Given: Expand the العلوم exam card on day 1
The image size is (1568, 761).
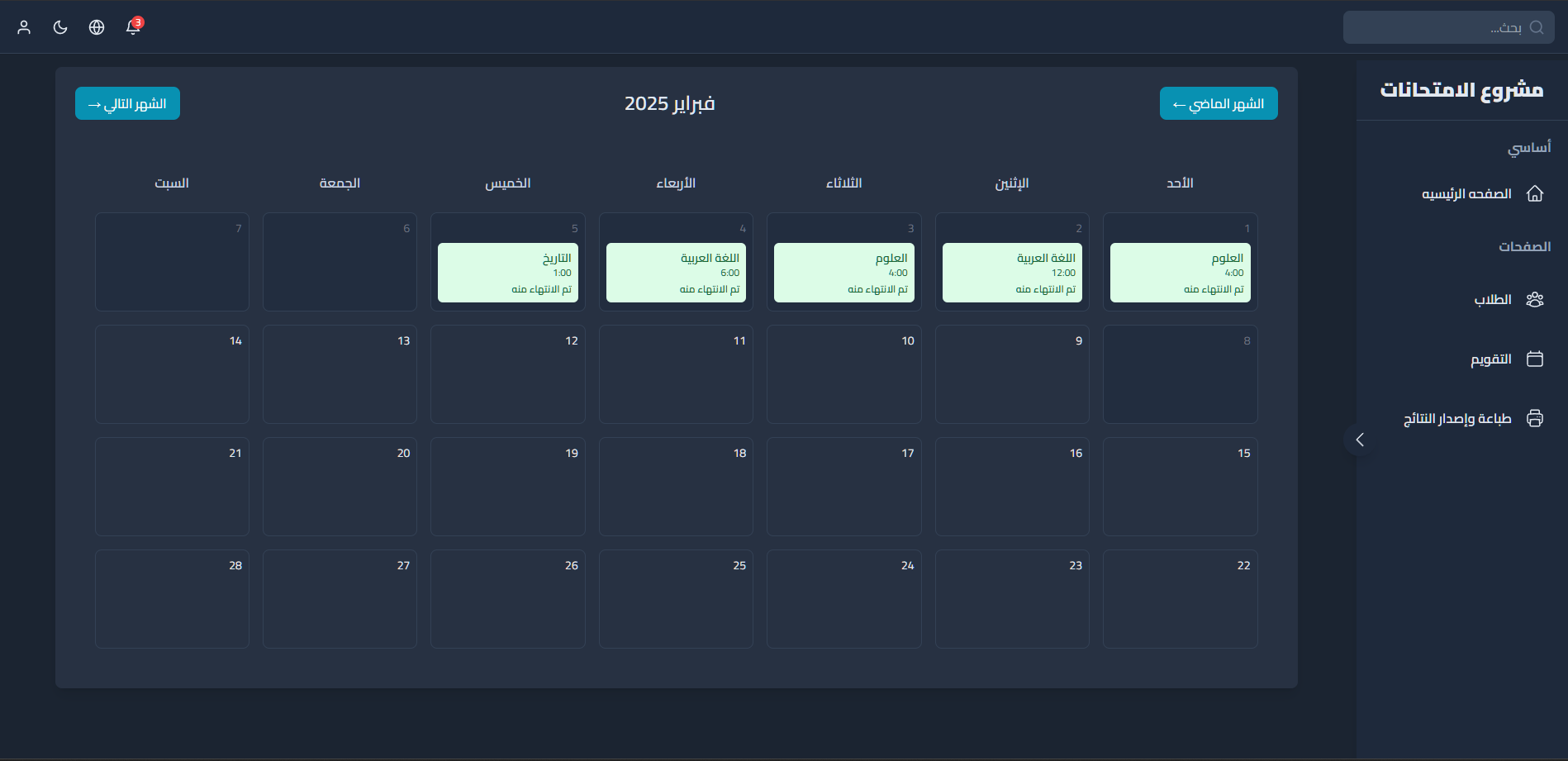Looking at the screenshot, I should coord(1180,273).
